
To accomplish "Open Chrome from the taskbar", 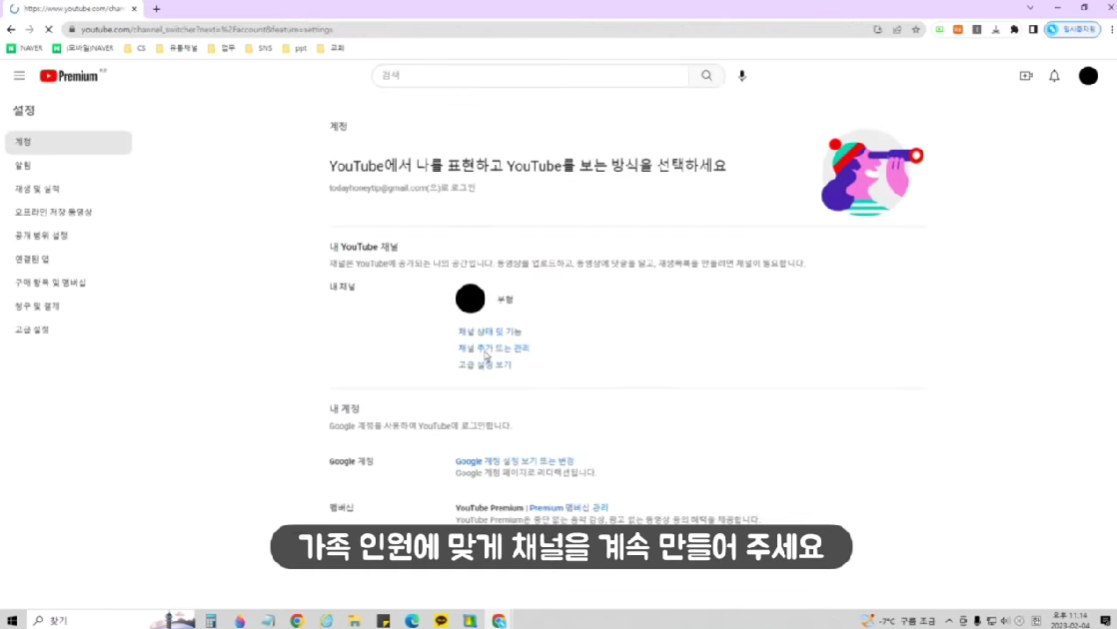I will (x=297, y=620).
